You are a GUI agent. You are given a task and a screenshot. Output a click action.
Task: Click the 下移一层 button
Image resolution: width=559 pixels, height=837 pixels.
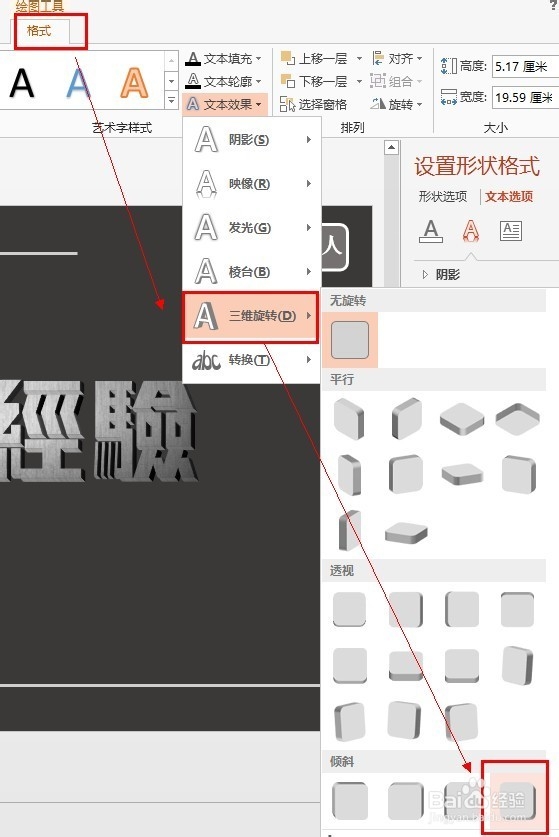click(314, 81)
